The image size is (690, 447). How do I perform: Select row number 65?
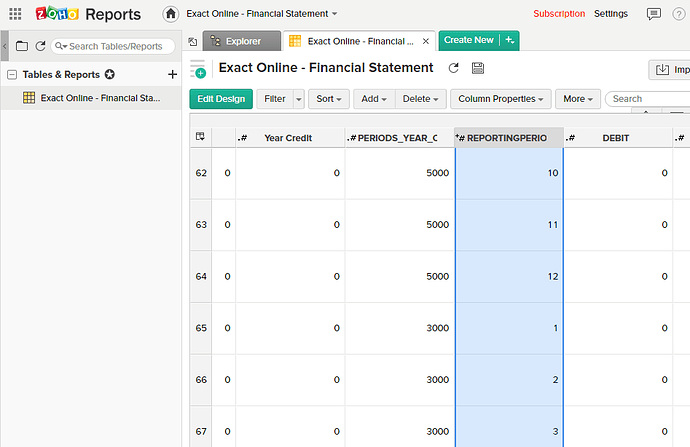201,328
